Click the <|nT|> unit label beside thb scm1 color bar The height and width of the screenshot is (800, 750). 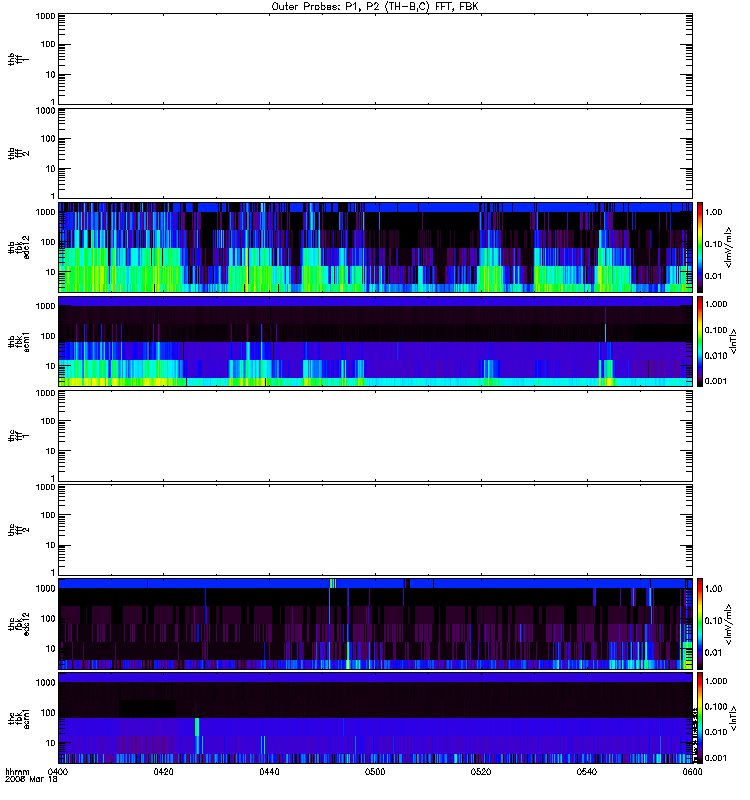point(733,341)
